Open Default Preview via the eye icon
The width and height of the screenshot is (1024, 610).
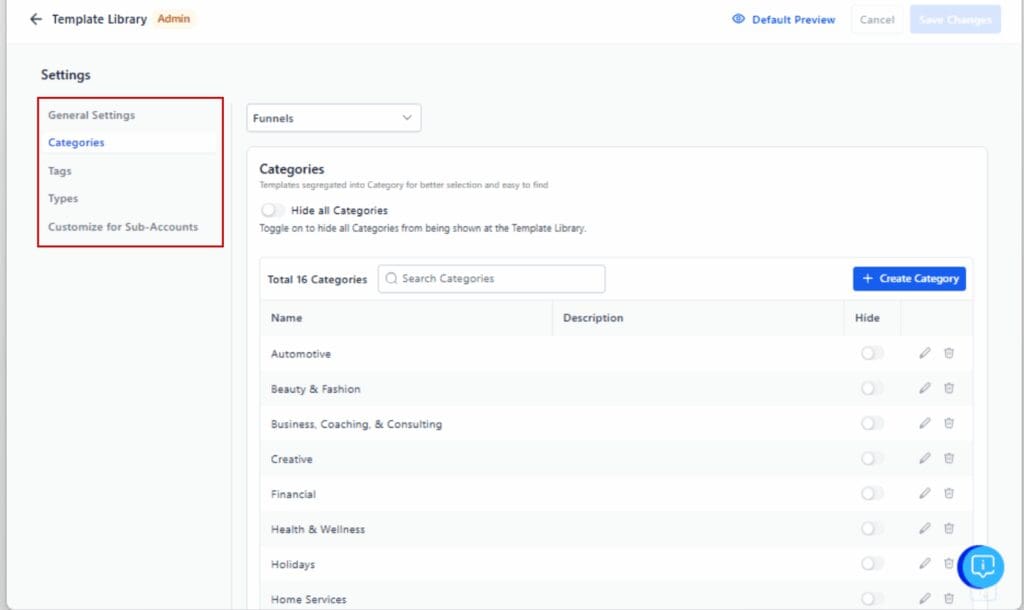[x=738, y=19]
